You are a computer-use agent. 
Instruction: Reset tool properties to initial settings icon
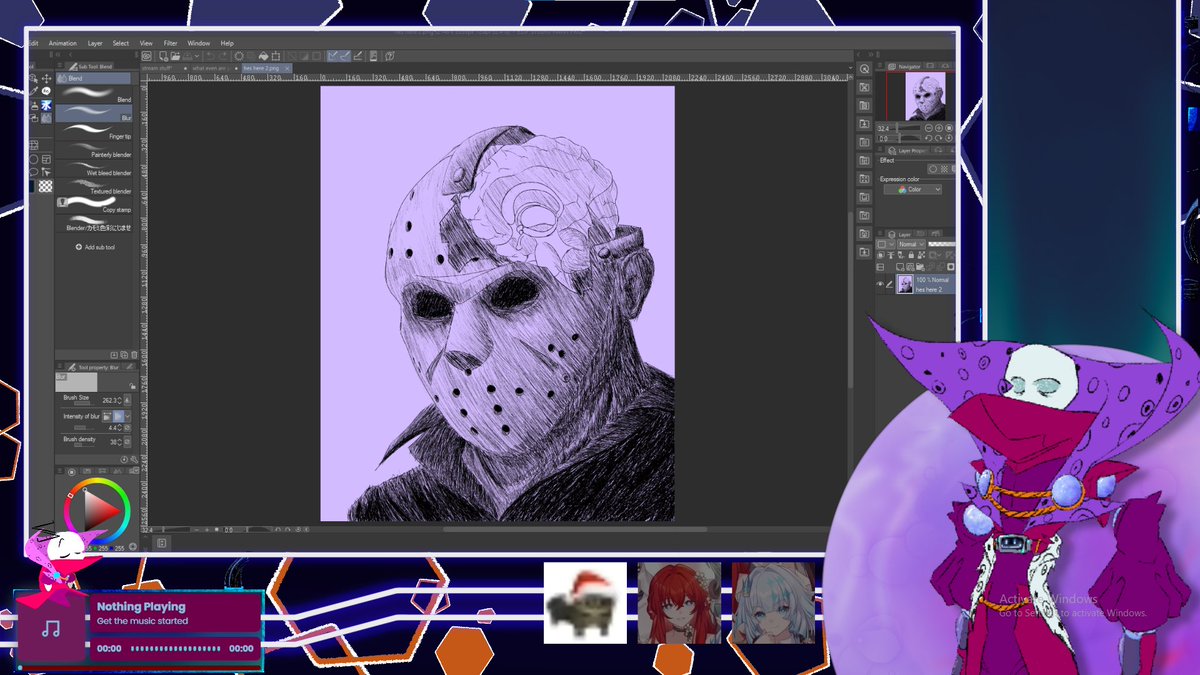[124, 459]
